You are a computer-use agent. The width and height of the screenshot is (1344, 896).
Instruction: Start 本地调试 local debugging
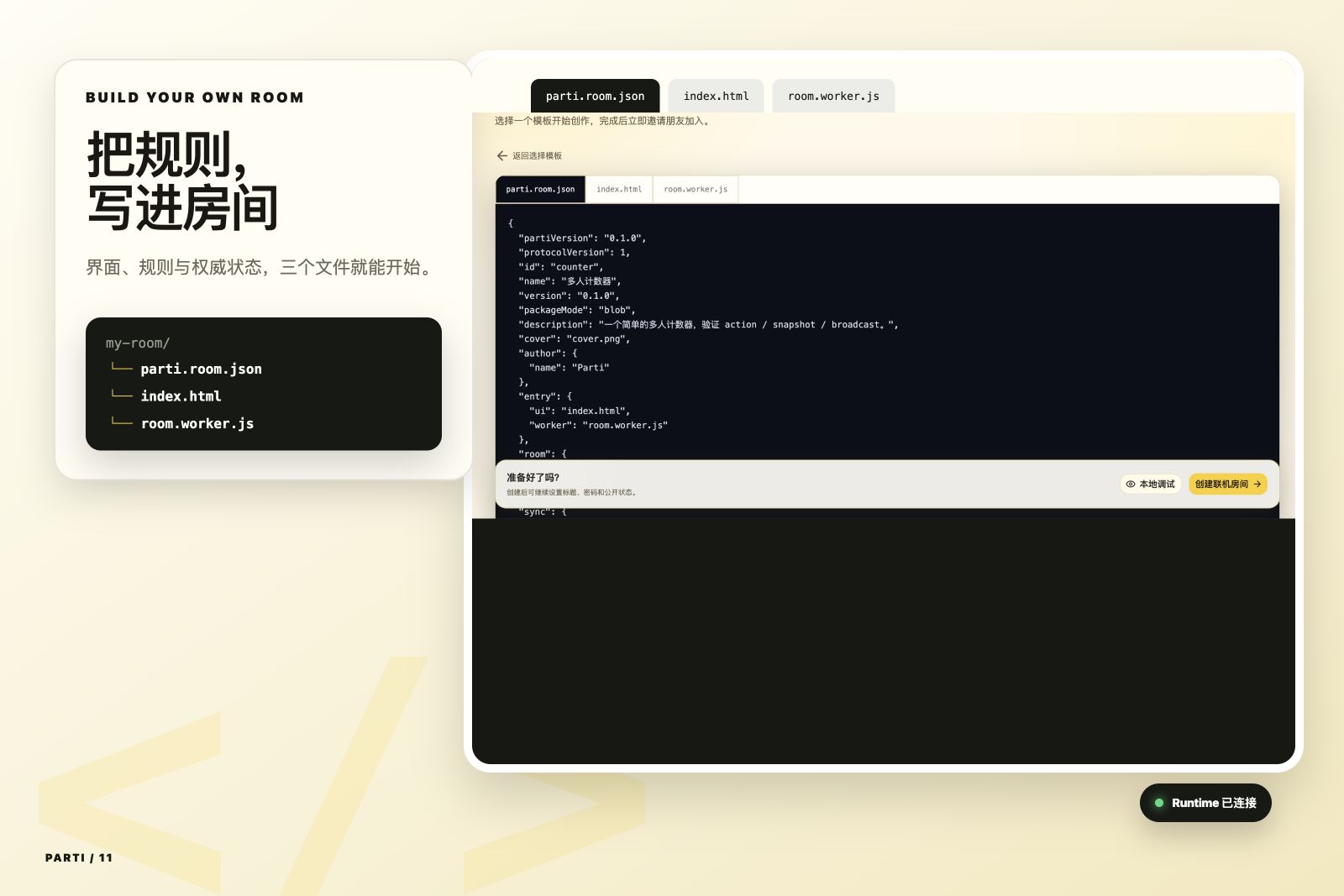(1150, 485)
